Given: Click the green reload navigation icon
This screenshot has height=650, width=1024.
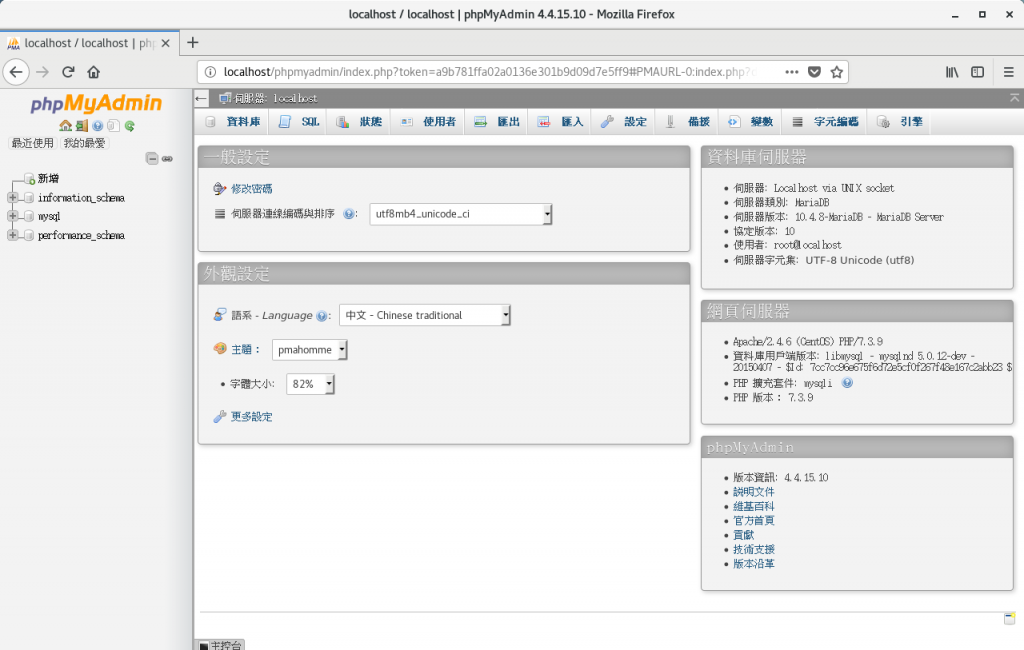Looking at the screenshot, I should (x=129, y=125).
